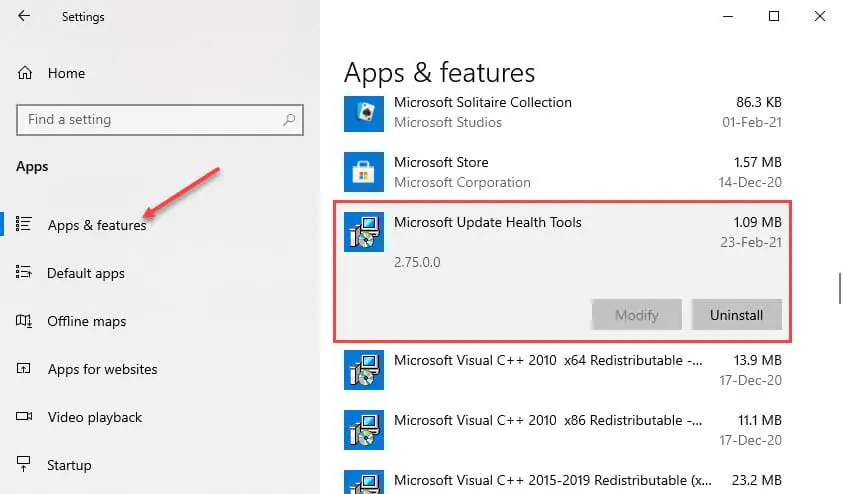The image size is (843, 494).
Task: Click the Home house icon
Action: (x=25, y=73)
